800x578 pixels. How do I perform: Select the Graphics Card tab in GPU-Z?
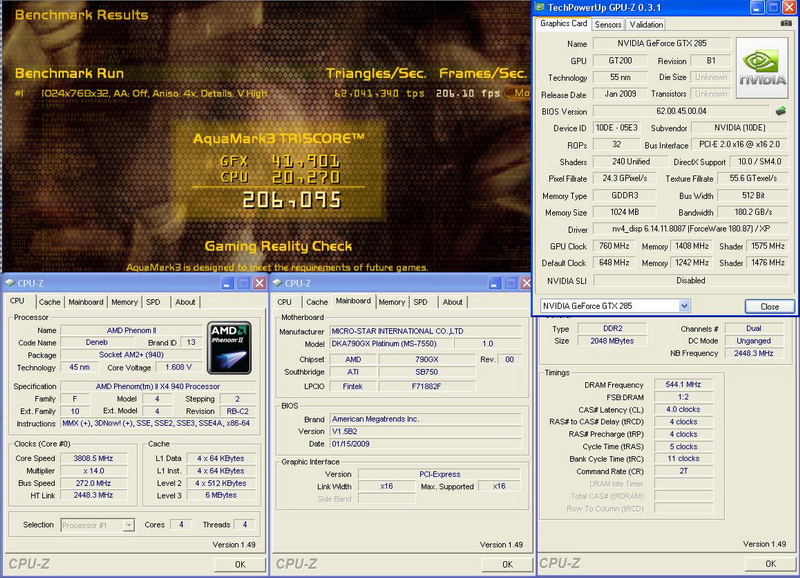tap(563, 23)
